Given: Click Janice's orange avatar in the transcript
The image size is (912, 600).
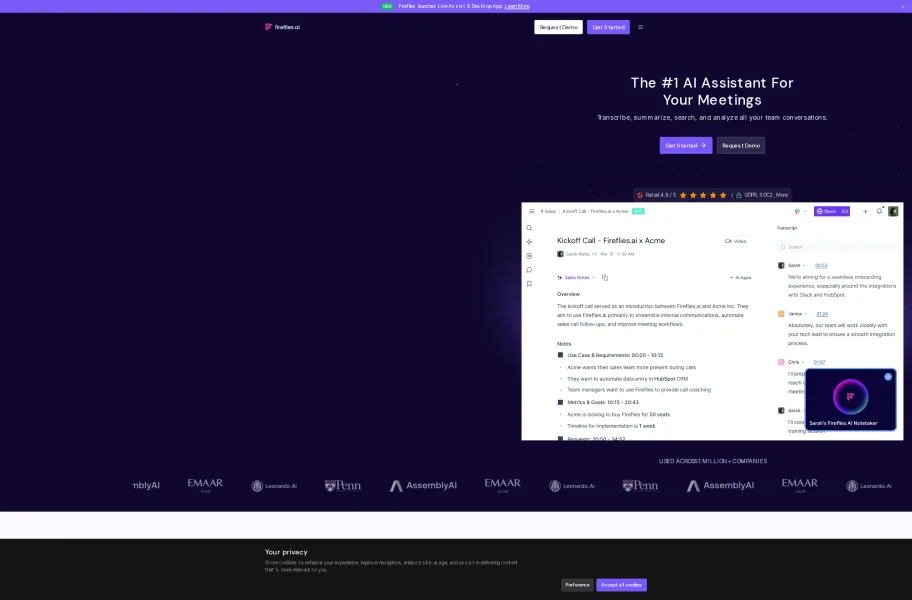Looking at the screenshot, I should (781, 314).
